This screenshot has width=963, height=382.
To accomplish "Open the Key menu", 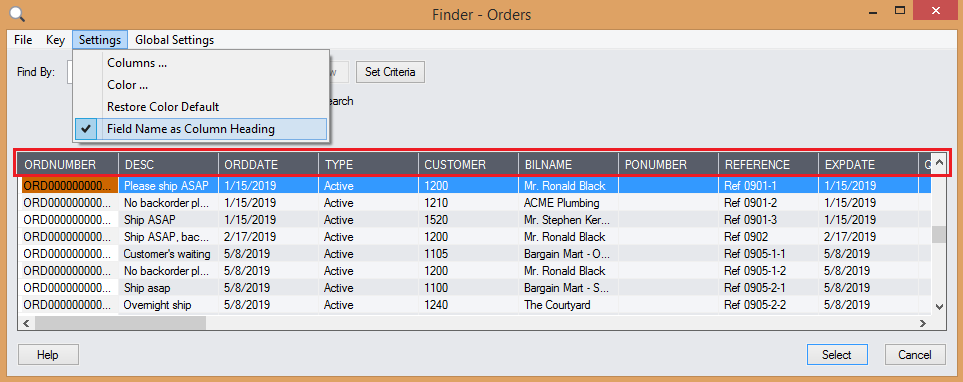I will click(55, 40).
